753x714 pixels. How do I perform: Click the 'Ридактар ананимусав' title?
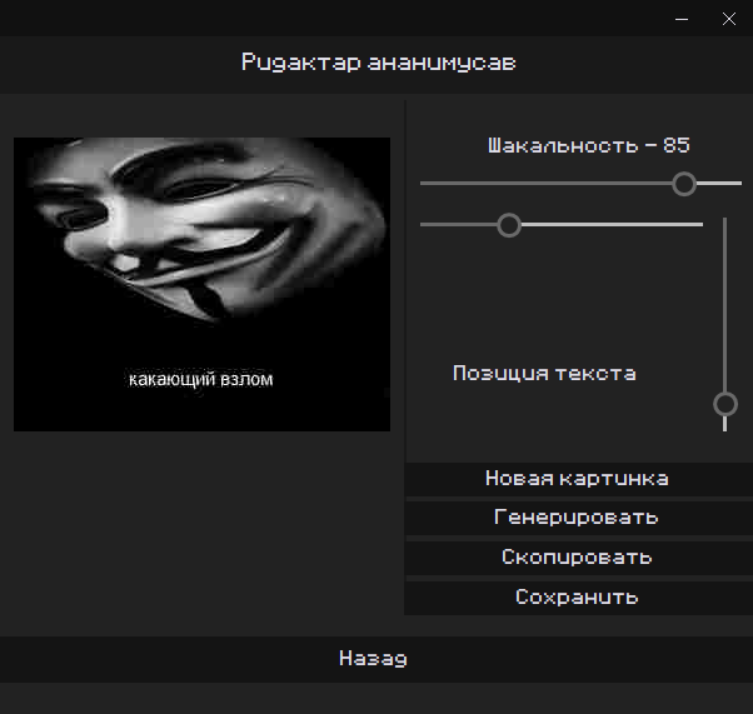(378, 63)
